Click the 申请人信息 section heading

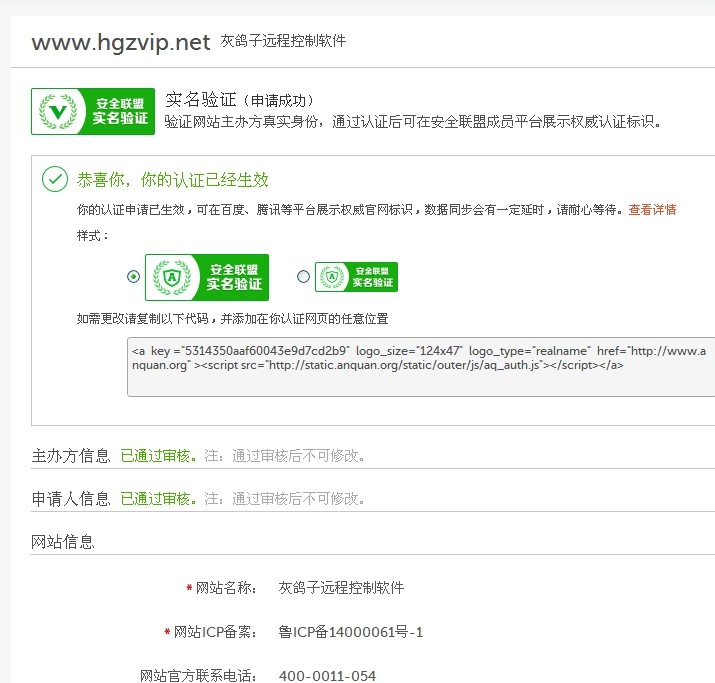point(71,499)
